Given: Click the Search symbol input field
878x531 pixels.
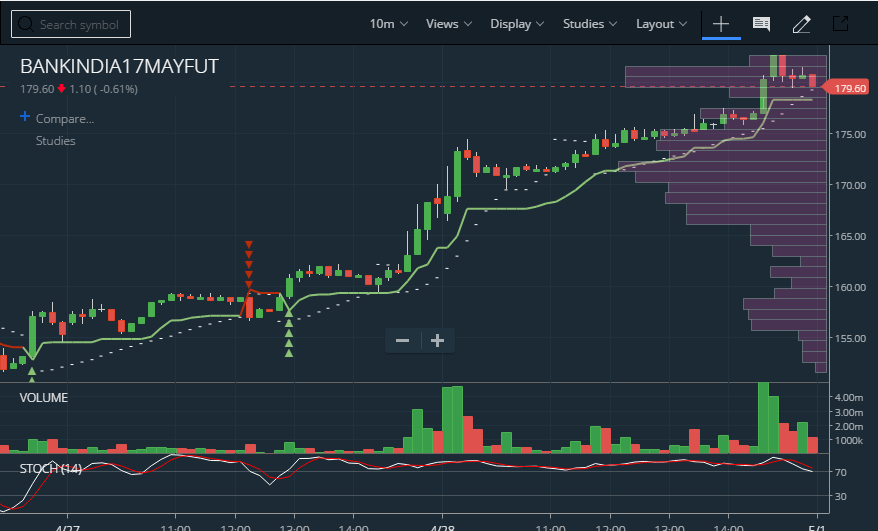Looking at the screenshot, I should [71, 24].
